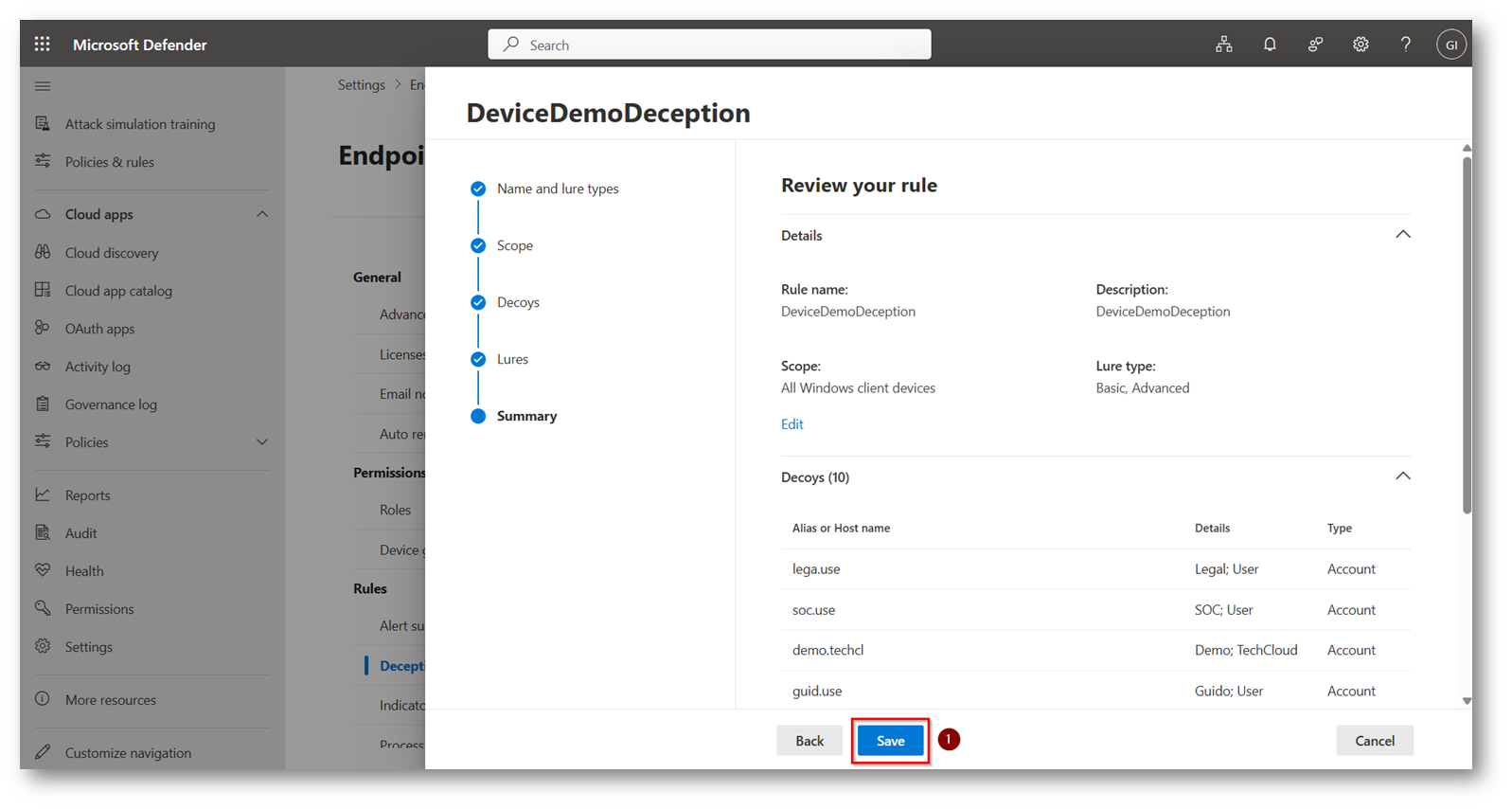Open the Roles settings item
This screenshot has width=1512, height=809.
[395, 510]
